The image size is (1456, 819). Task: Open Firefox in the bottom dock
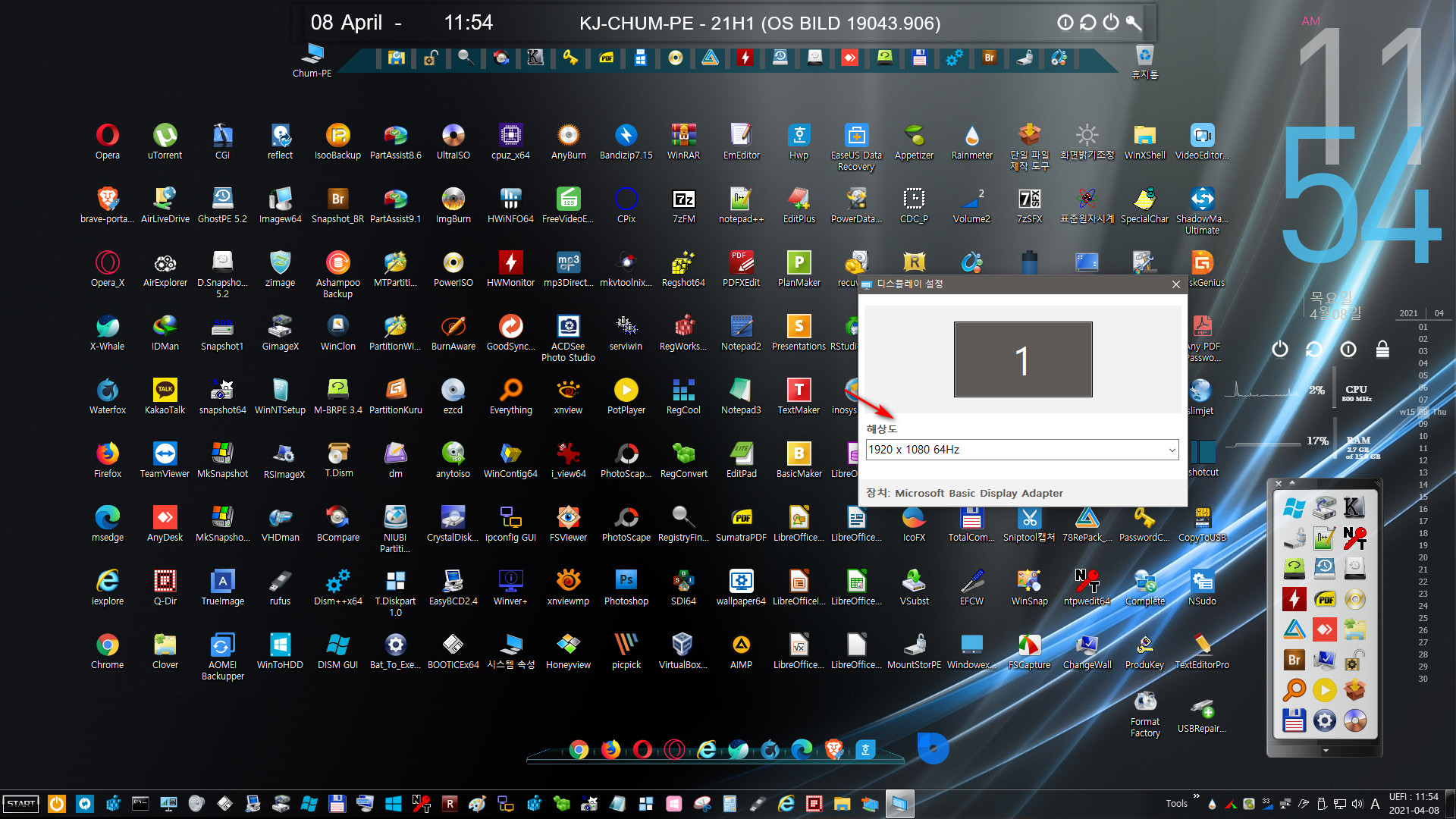[610, 749]
